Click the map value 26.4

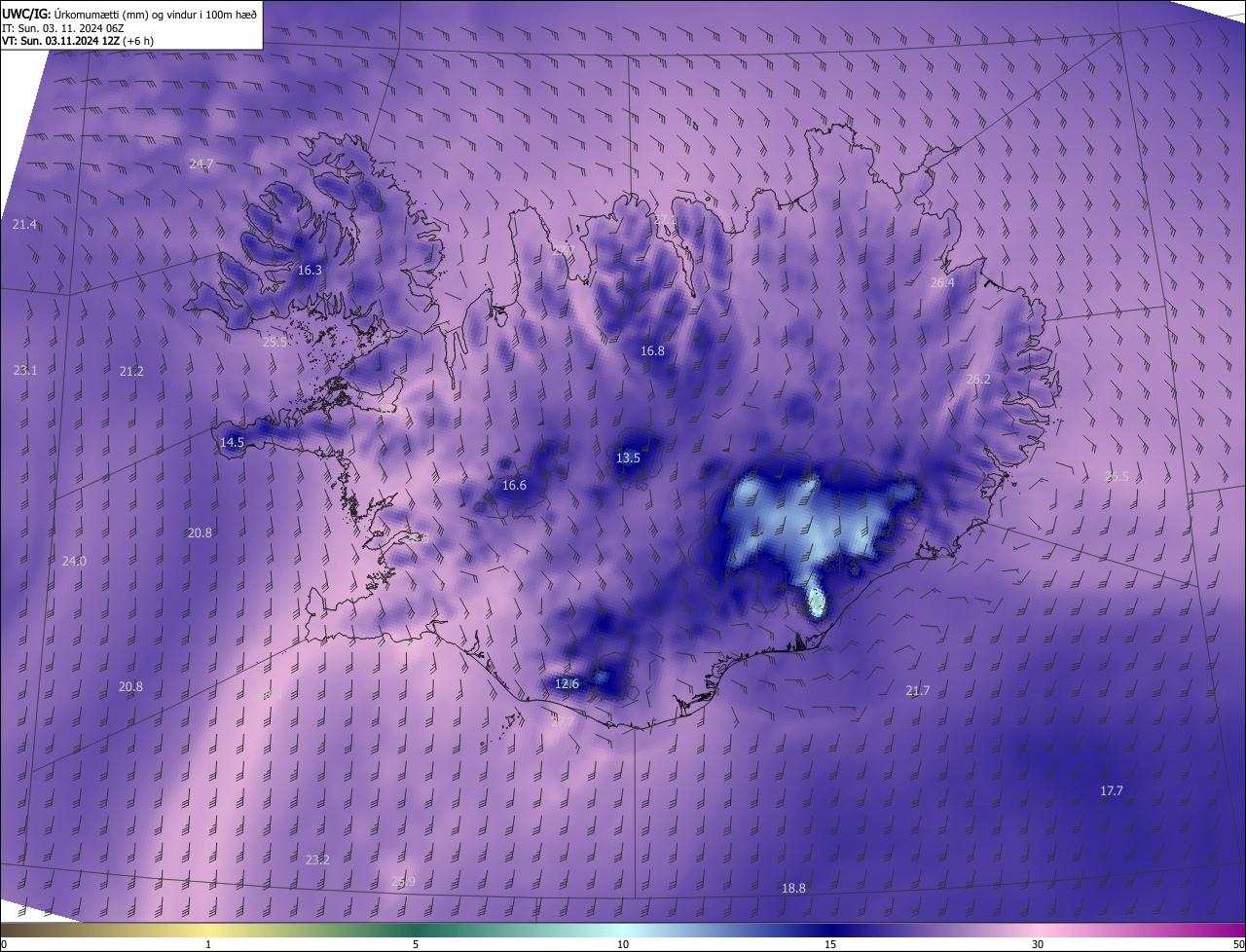[x=942, y=283]
